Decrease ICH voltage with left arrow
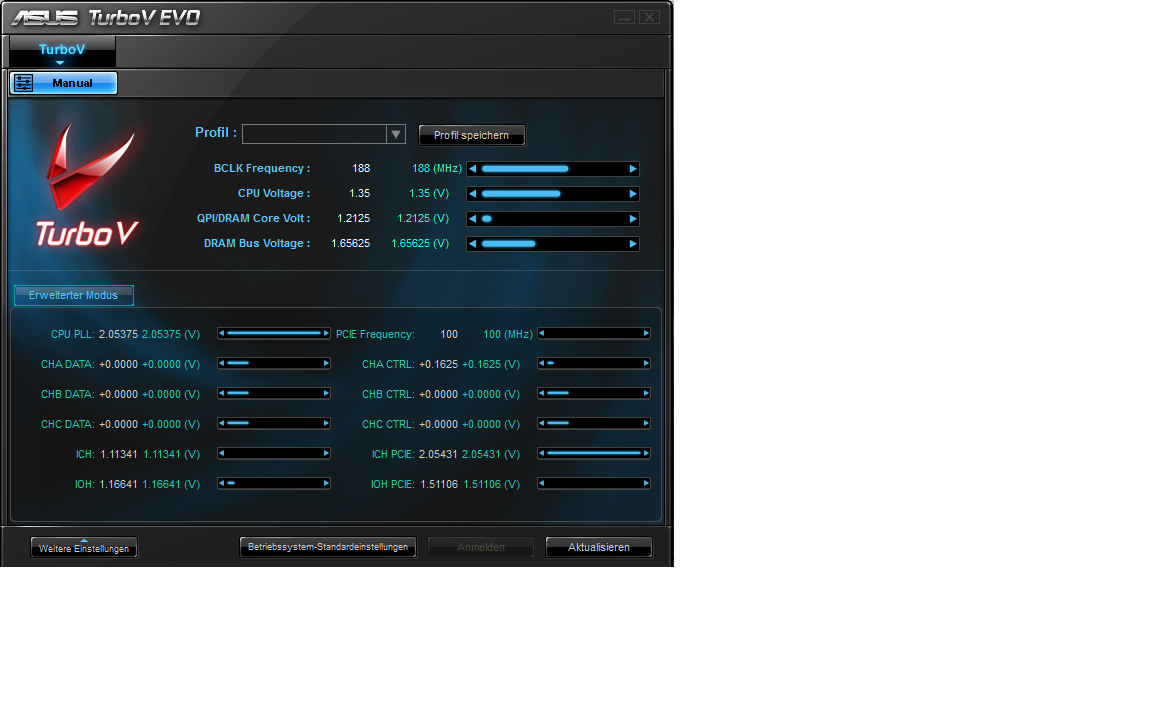Image resolution: width=1152 pixels, height=720 pixels. pyautogui.click(x=221, y=454)
